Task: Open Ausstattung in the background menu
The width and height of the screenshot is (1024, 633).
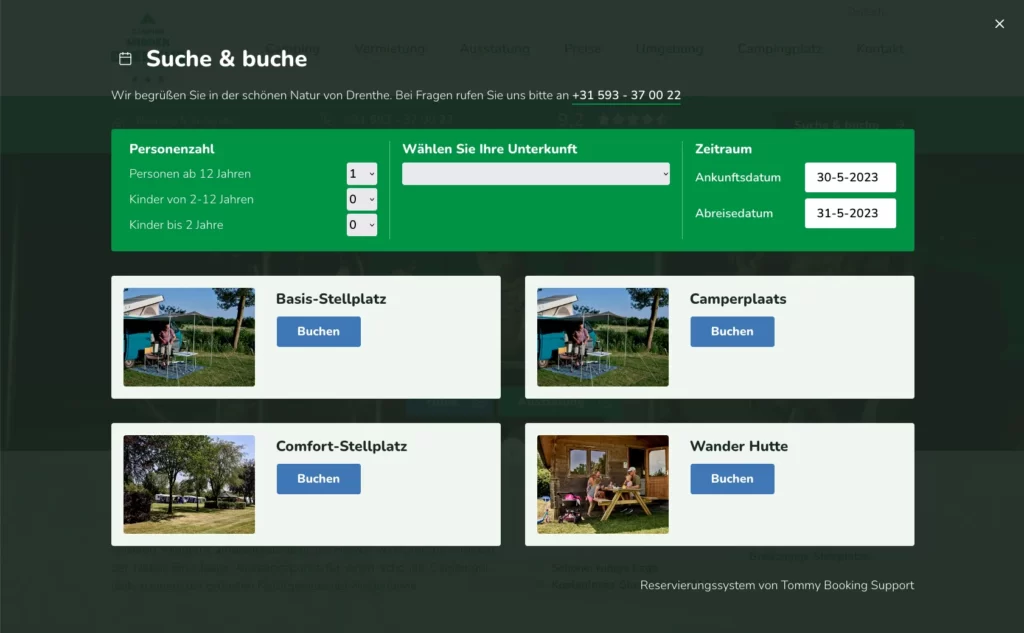Action: click(x=495, y=49)
